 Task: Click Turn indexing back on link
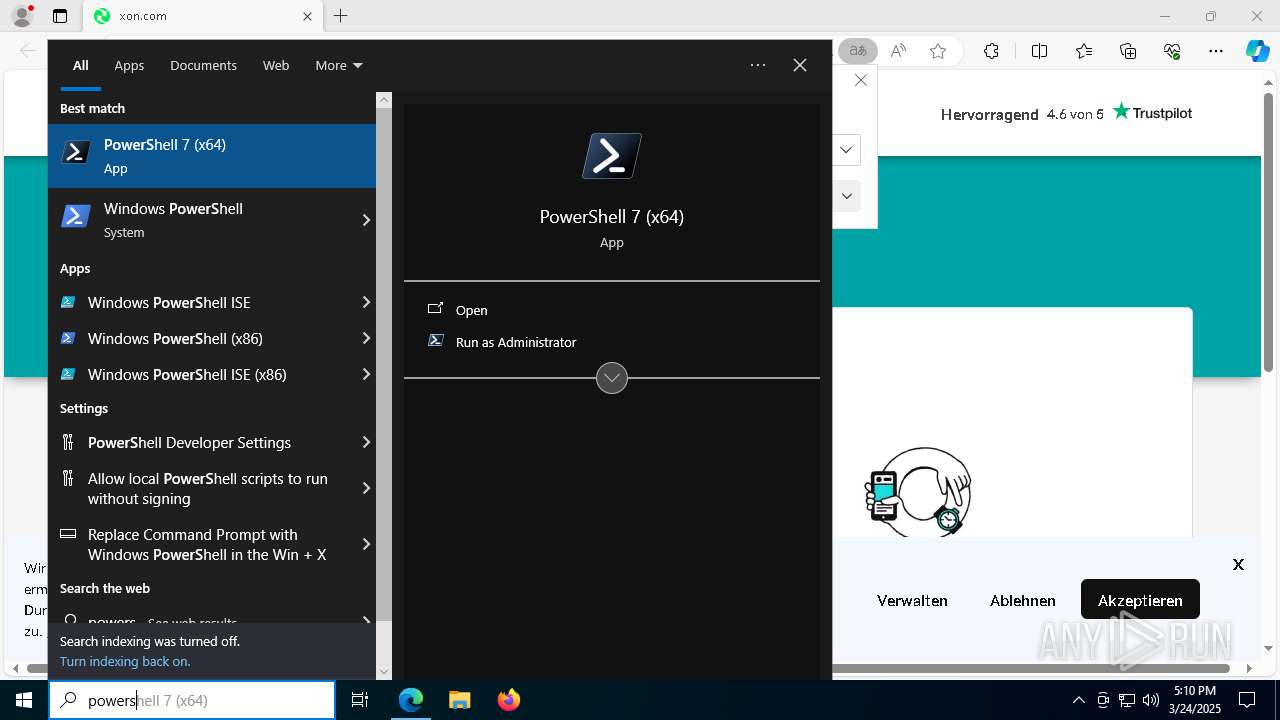point(125,661)
